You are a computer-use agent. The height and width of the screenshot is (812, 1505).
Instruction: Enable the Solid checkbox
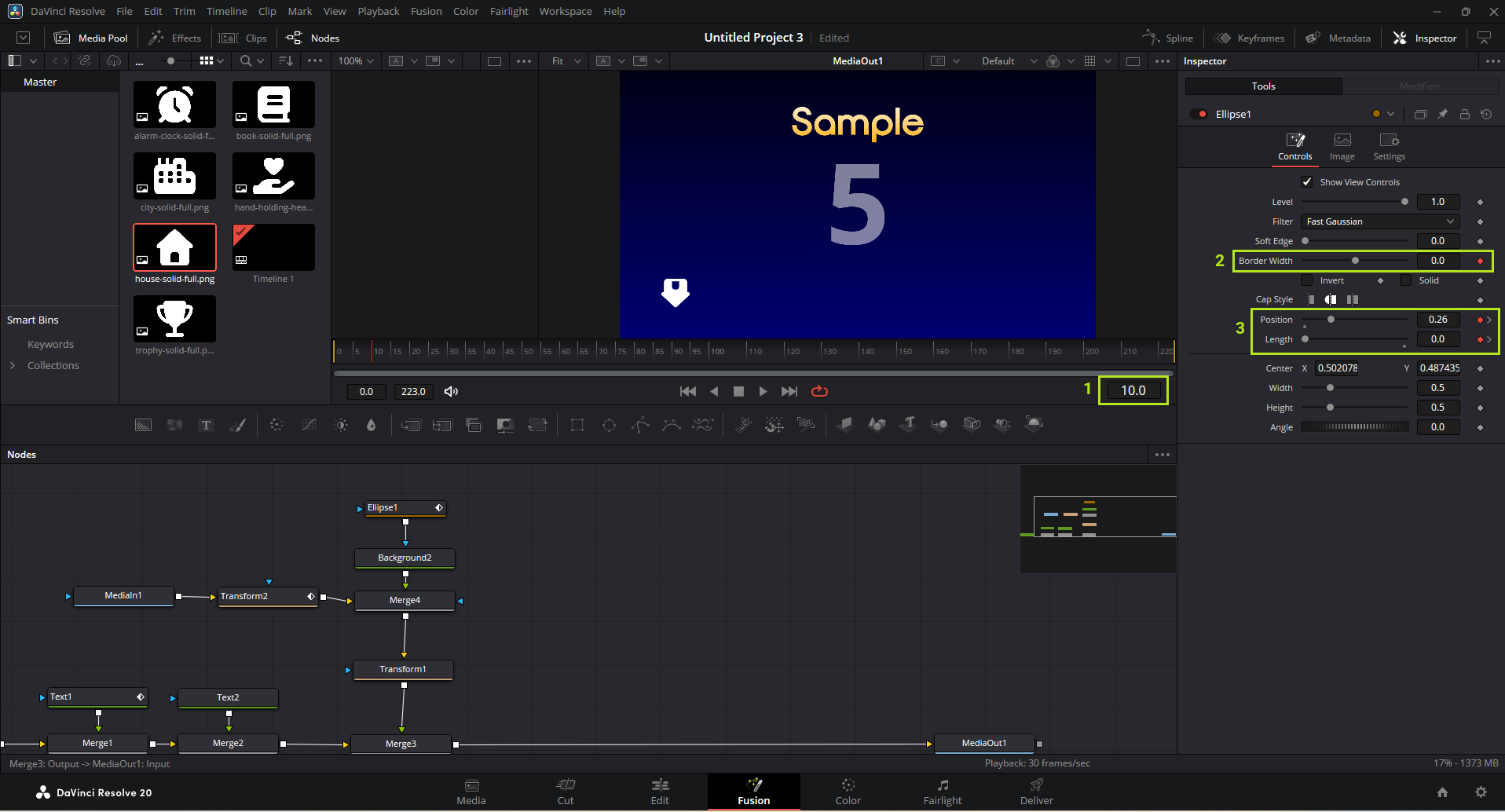1406,280
